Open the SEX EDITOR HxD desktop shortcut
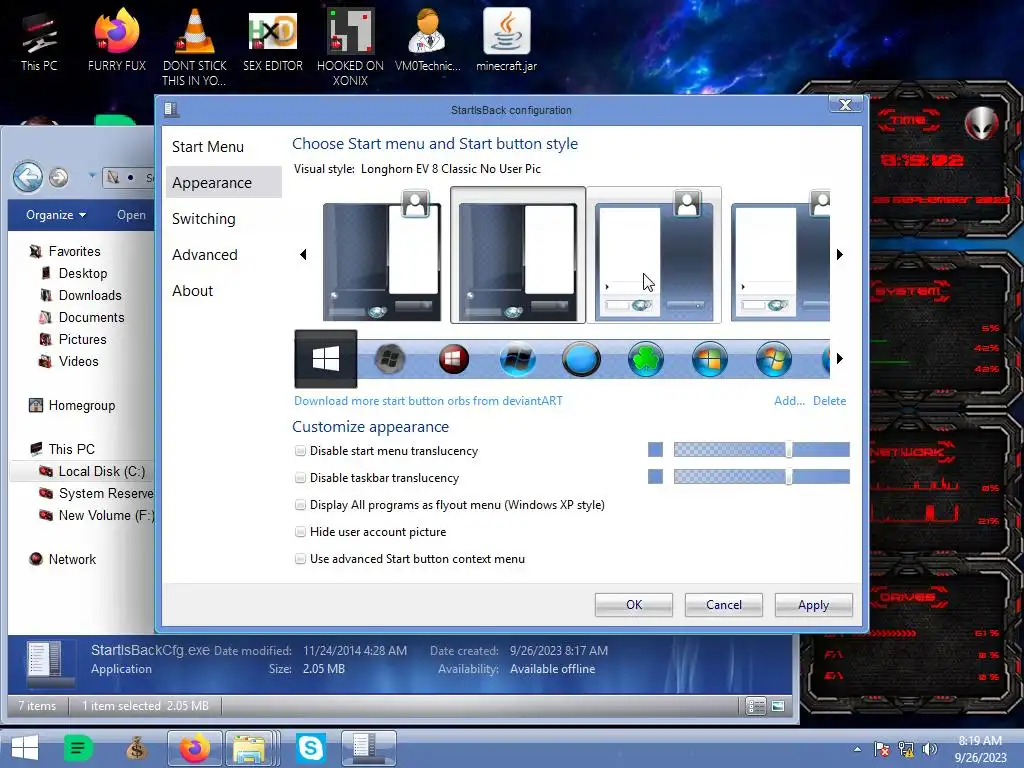Screen dimensions: 1024x768 273,40
